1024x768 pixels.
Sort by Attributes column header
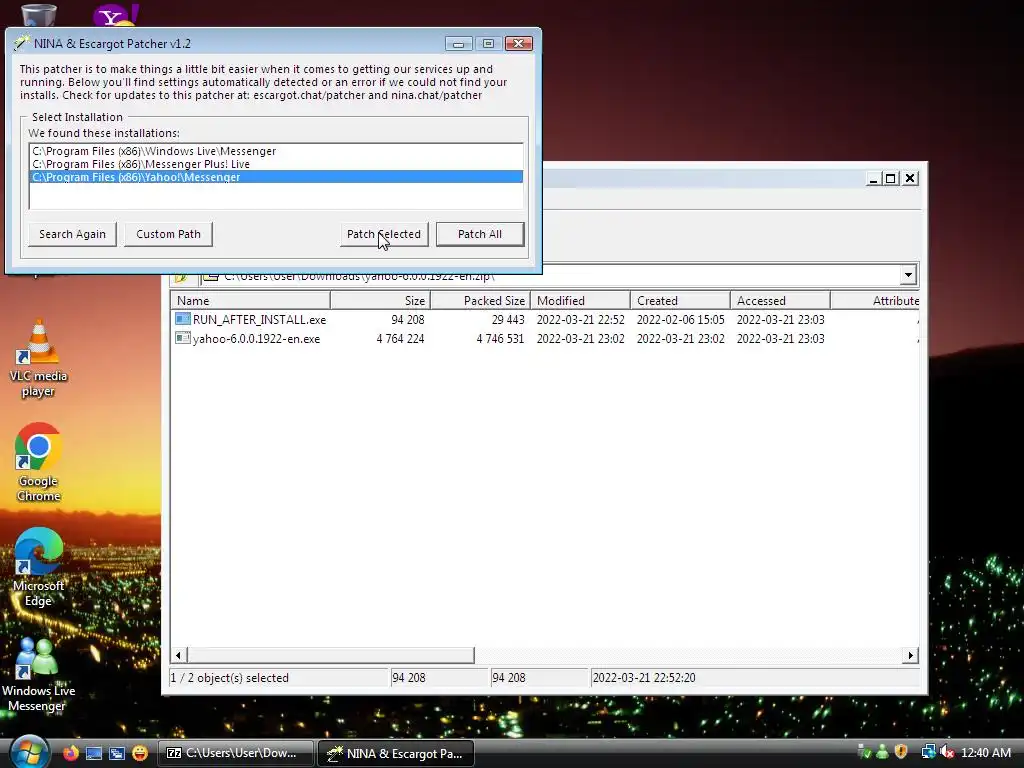[875, 300]
